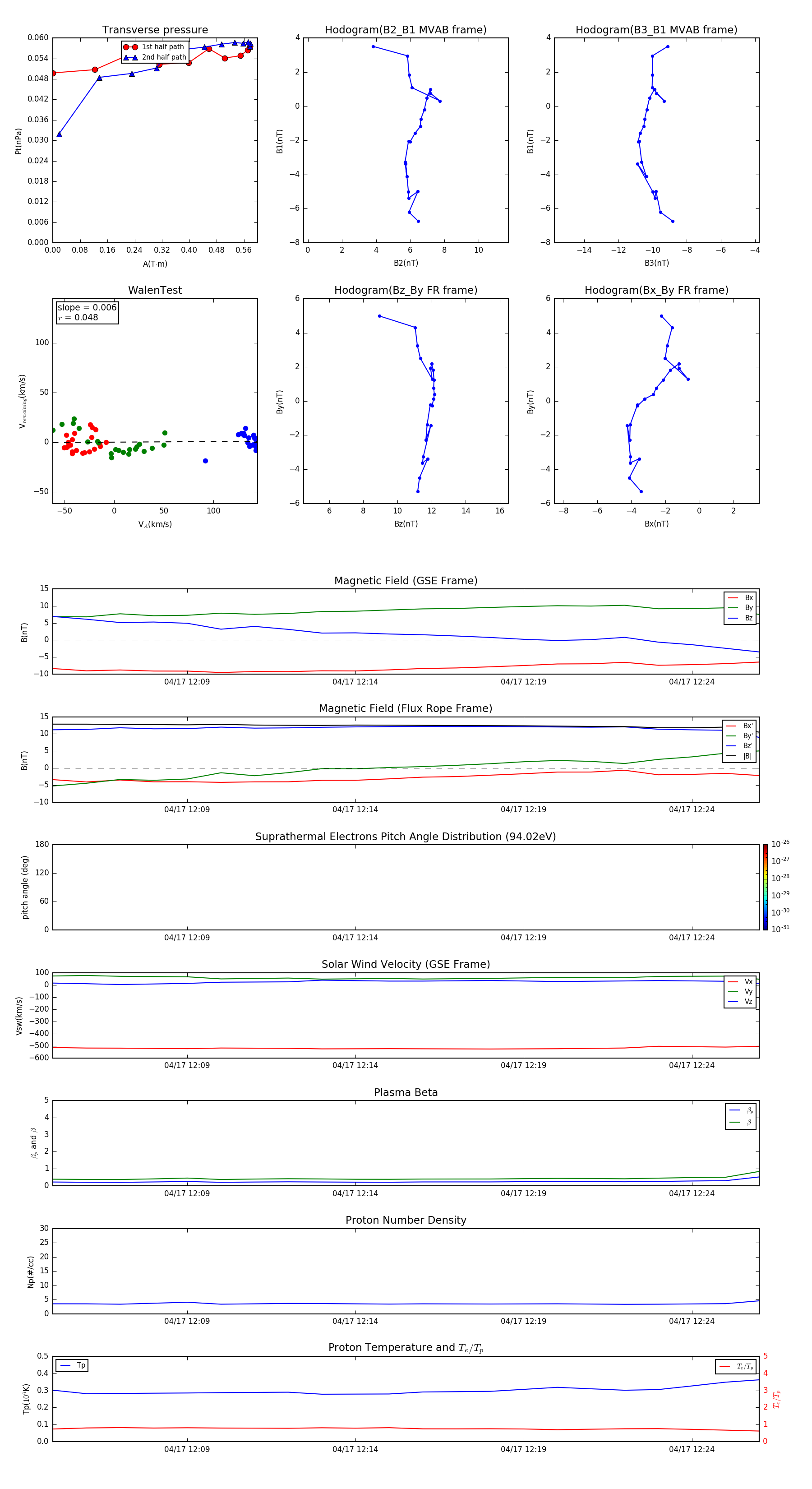The height and width of the screenshot is (1489, 812).
Task: Click the "Magnetic Field (GSE Frame)" title
Action: pos(406,581)
